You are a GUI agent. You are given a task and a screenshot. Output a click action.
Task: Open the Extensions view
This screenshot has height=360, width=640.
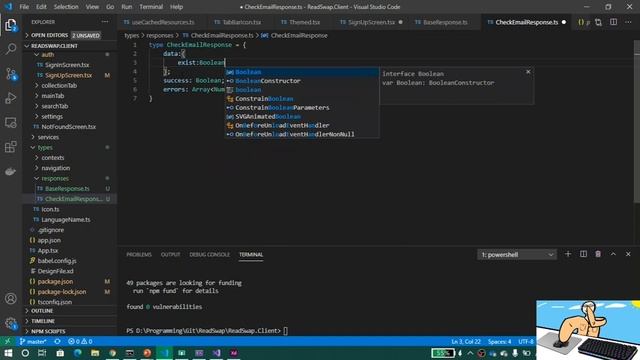tap(11, 147)
